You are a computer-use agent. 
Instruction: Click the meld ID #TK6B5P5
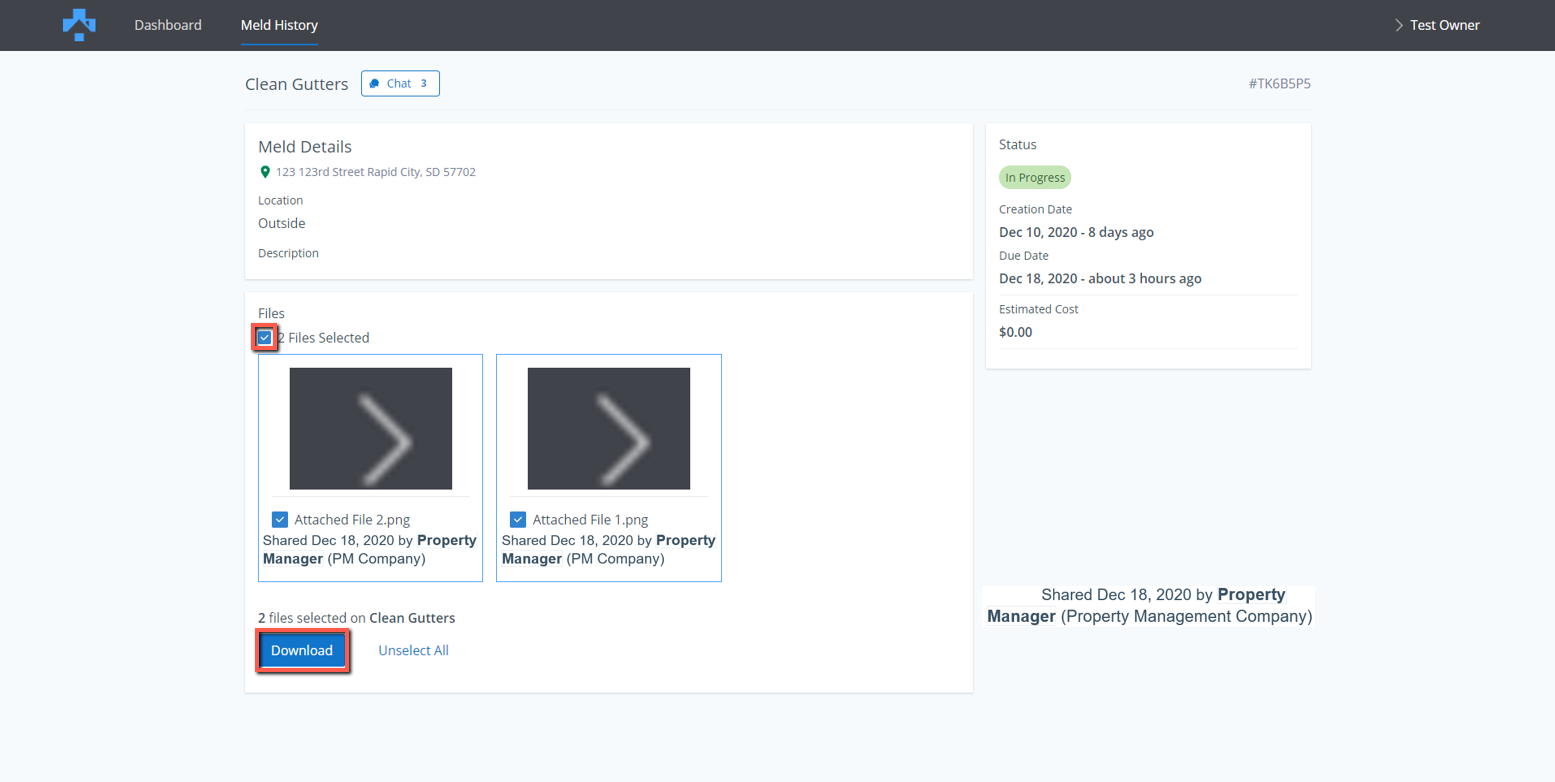(x=1279, y=84)
